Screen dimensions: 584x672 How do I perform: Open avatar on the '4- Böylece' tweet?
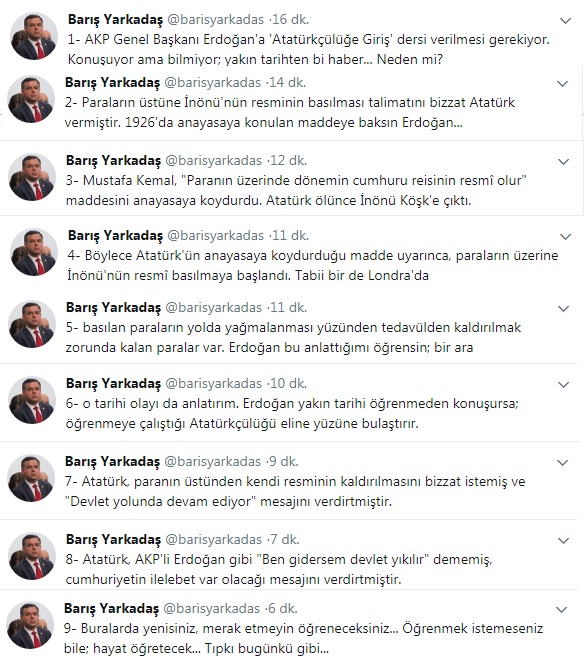[34, 252]
